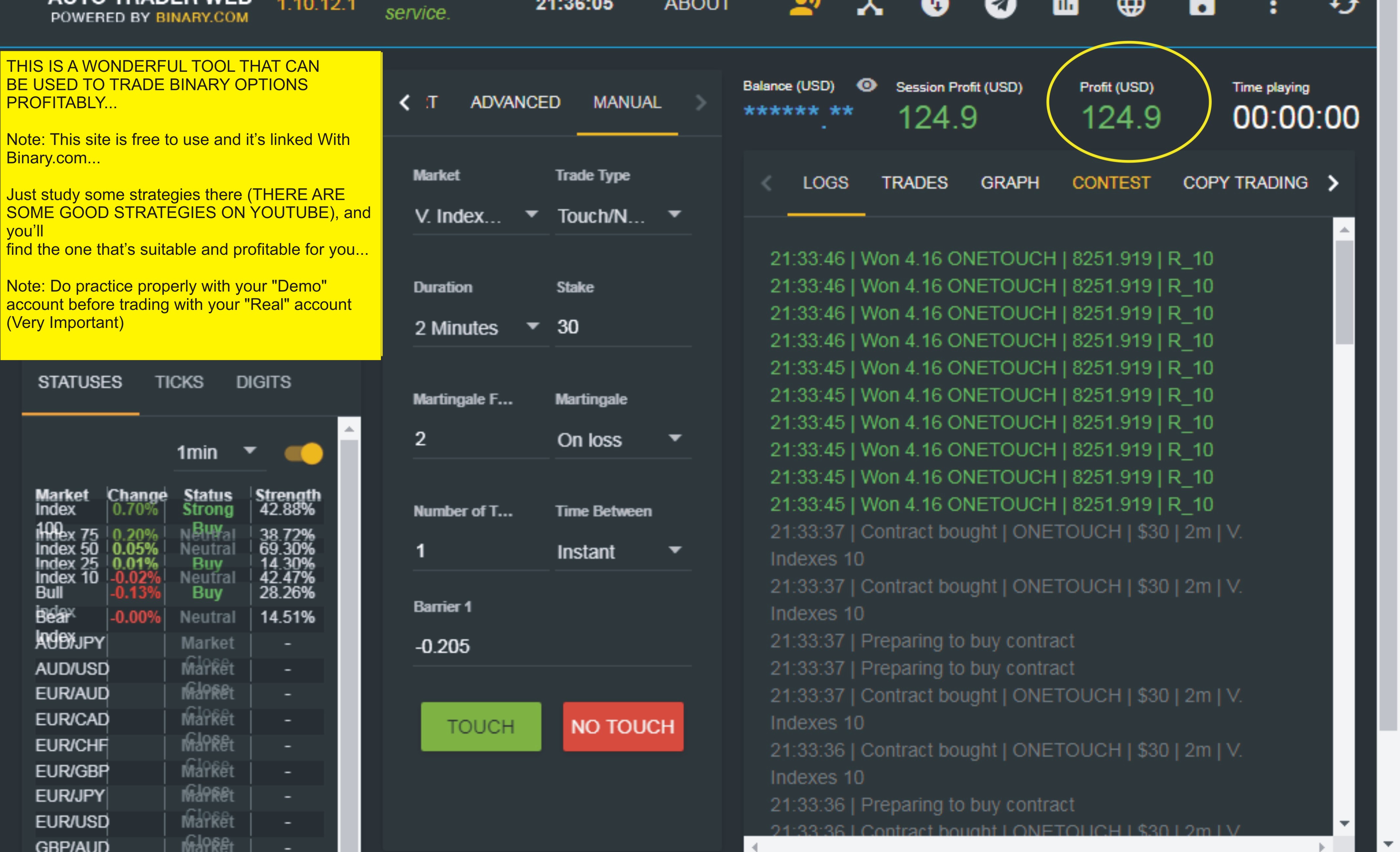This screenshot has height=852, width=1400.
Task: Open the Market V. Index dropdown
Action: pyautogui.click(x=480, y=216)
